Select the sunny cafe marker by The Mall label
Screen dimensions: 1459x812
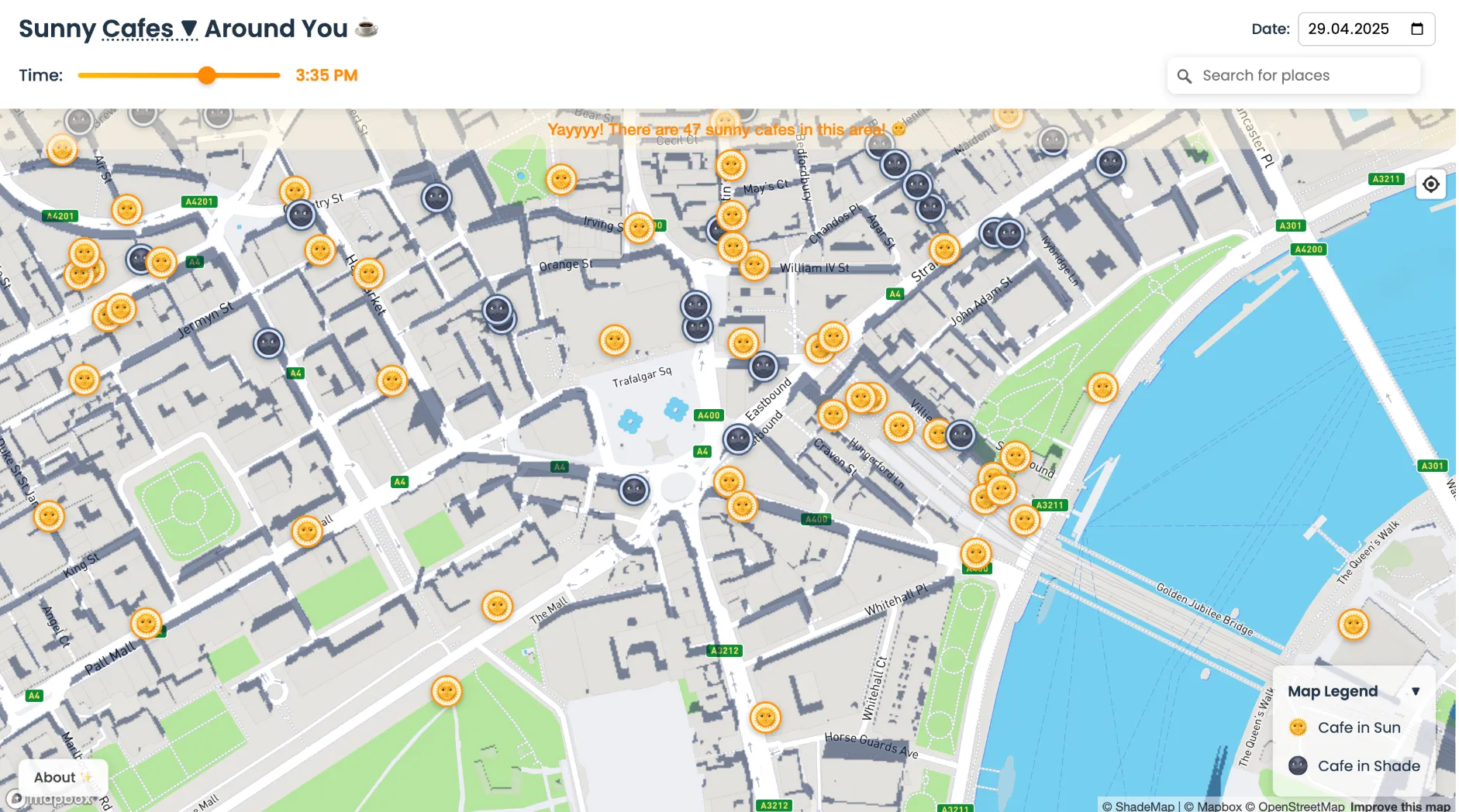click(497, 606)
